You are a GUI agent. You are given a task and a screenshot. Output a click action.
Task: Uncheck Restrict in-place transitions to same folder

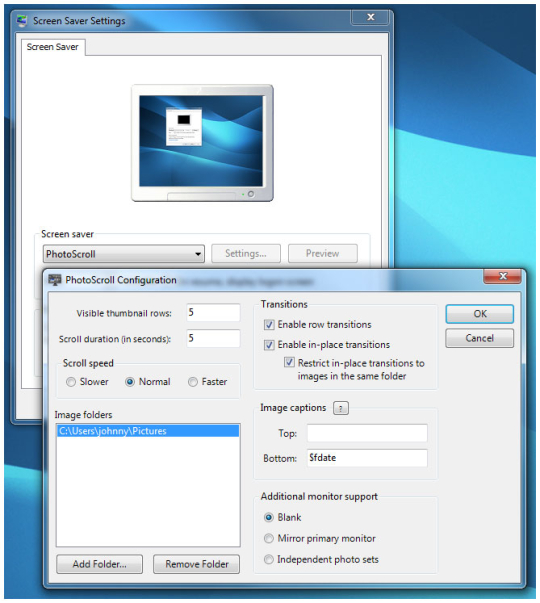(289, 362)
